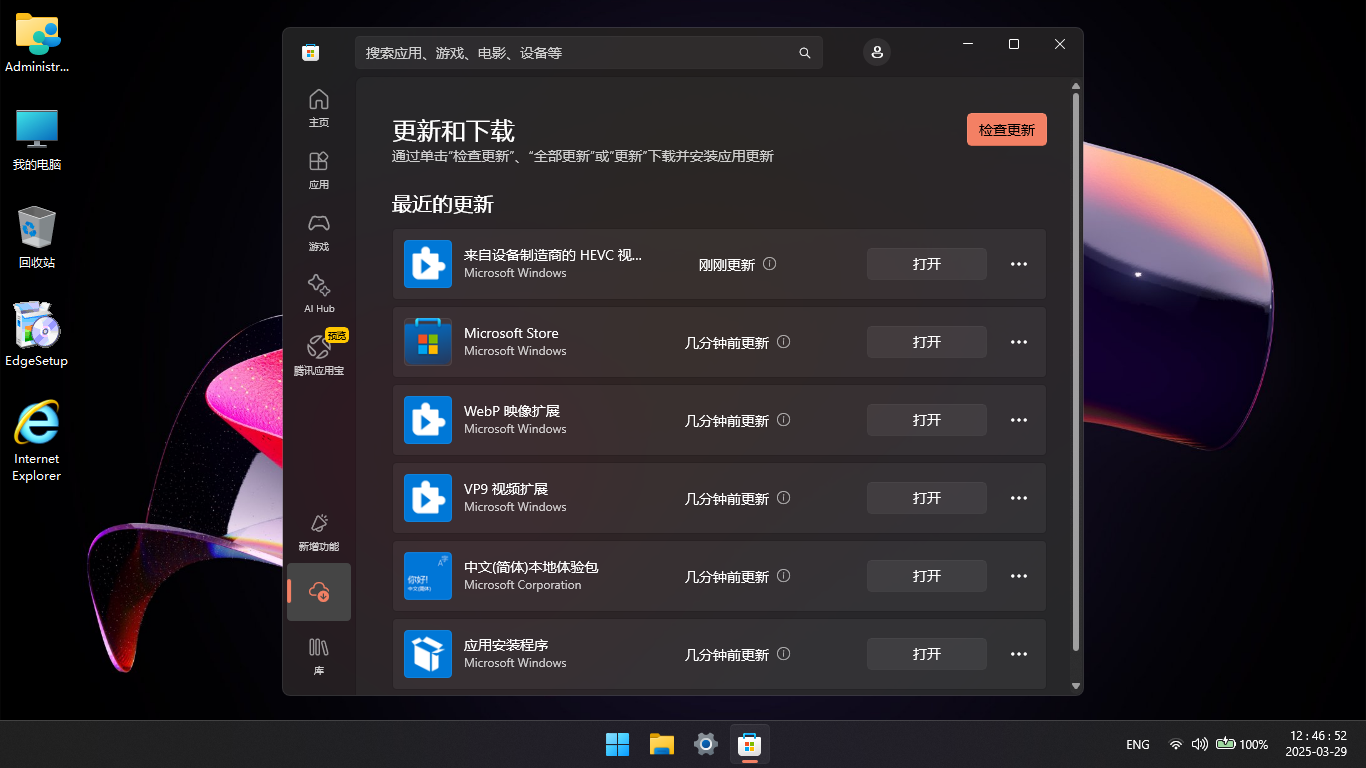Open more options for 应用安装程序
Screen dimensions: 1366x768
1019,654
